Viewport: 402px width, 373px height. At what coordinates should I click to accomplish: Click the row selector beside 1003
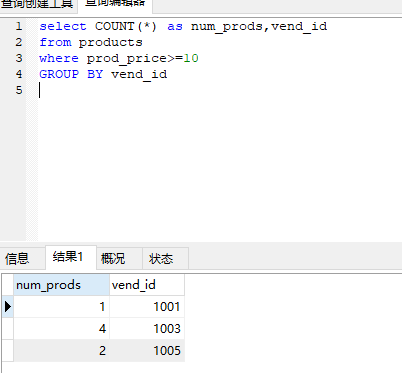[x=8, y=329]
